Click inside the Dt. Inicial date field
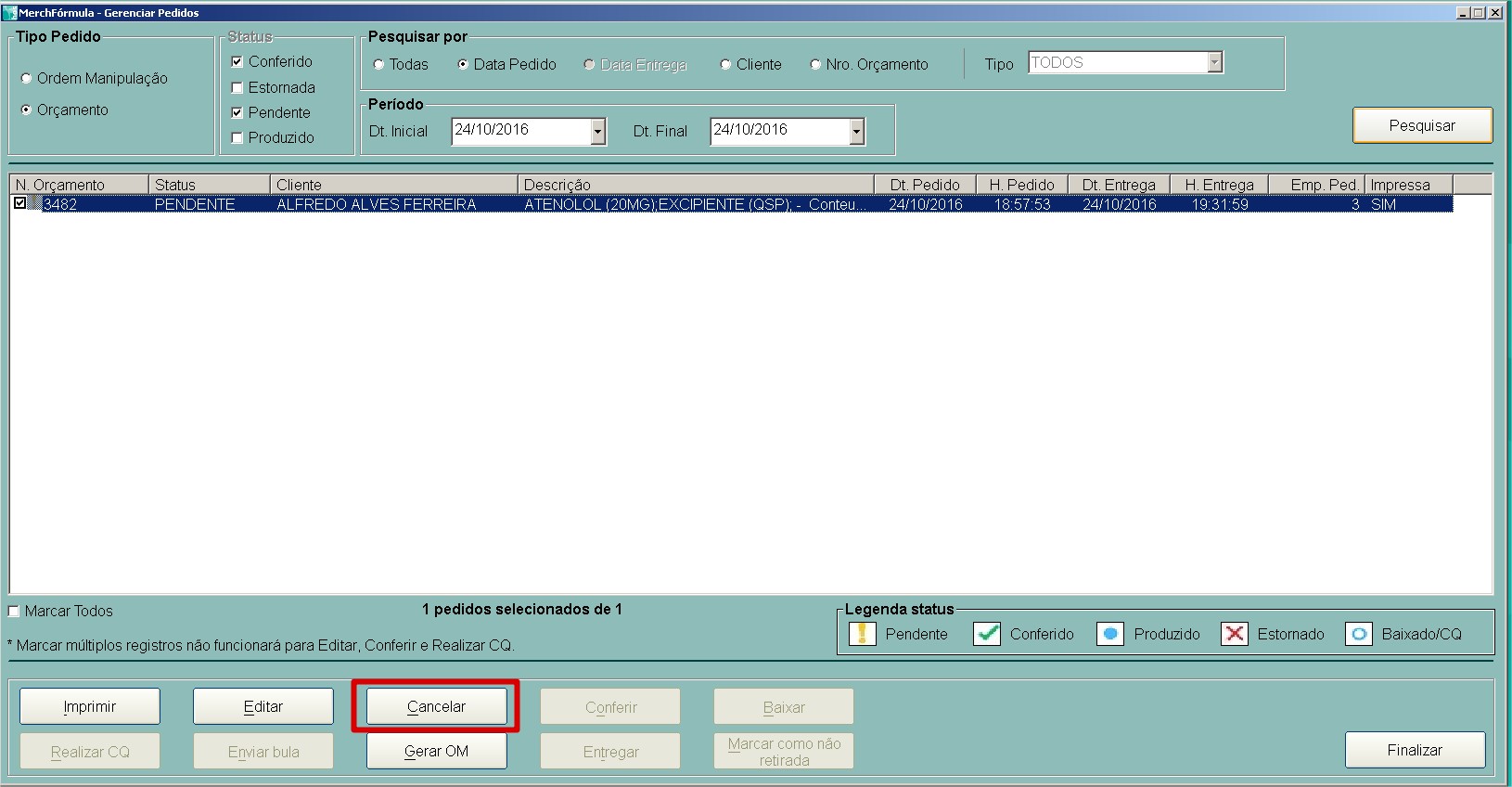The height and width of the screenshot is (787, 1512). click(x=519, y=131)
